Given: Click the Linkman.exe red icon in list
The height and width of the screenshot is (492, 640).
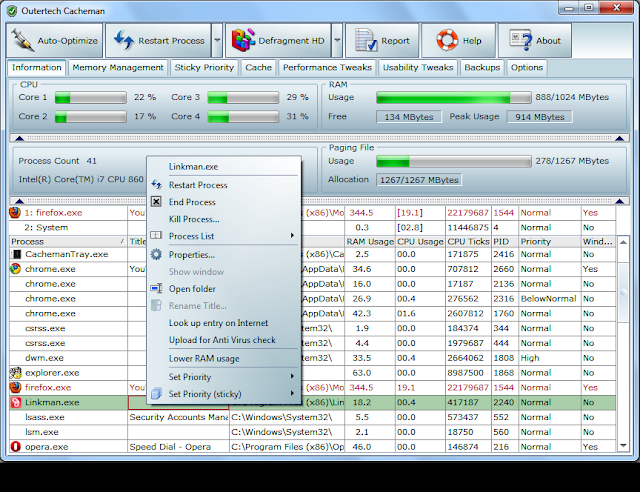Looking at the screenshot, I should (x=16, y=402).
